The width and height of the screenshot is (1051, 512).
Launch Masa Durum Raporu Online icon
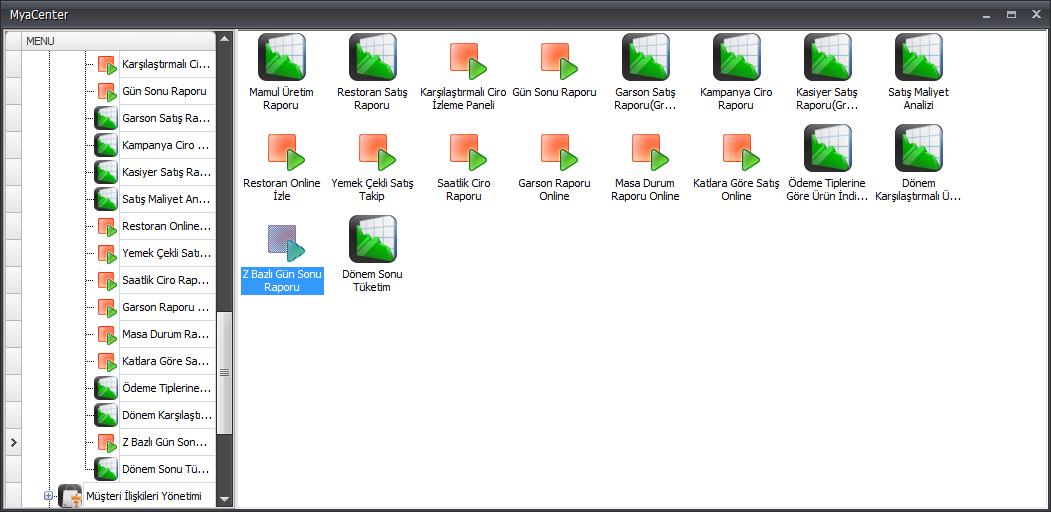(x=650, y=152)
